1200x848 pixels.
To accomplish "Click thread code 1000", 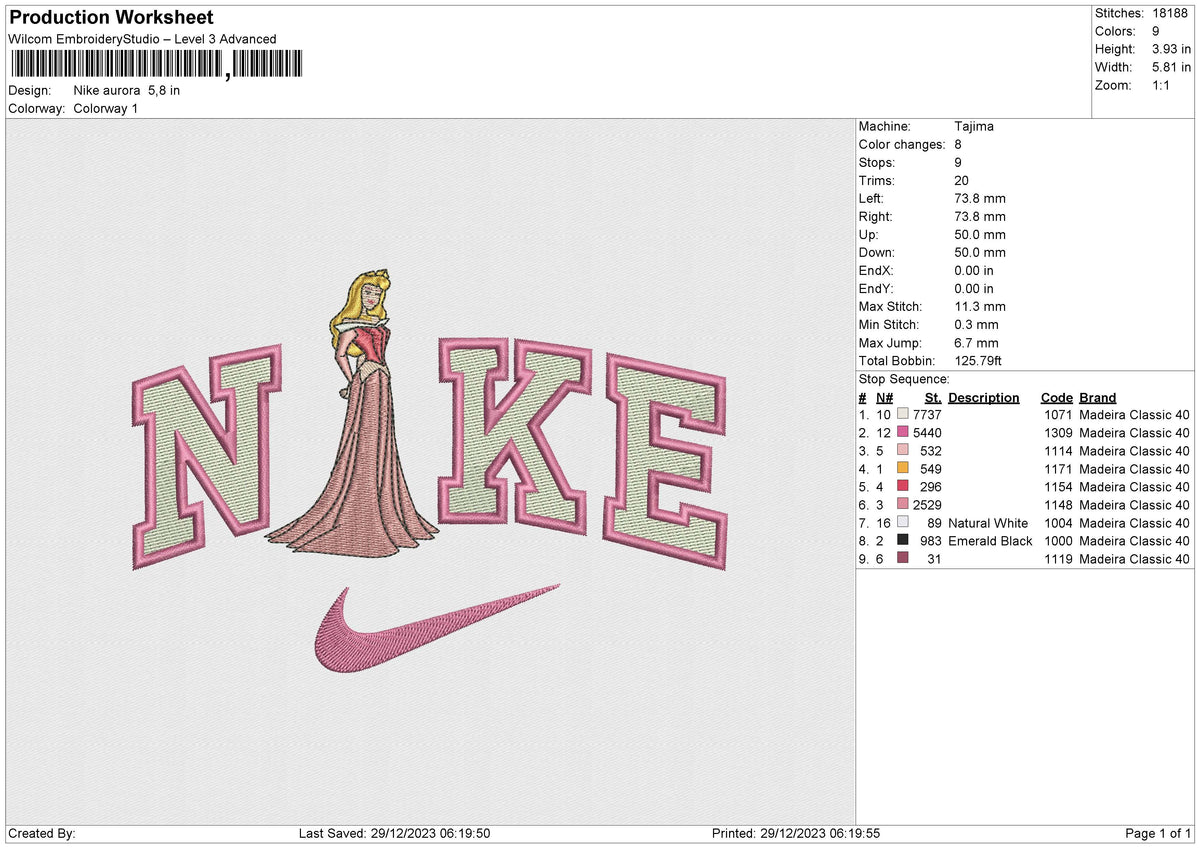I will click(1058, 540).
